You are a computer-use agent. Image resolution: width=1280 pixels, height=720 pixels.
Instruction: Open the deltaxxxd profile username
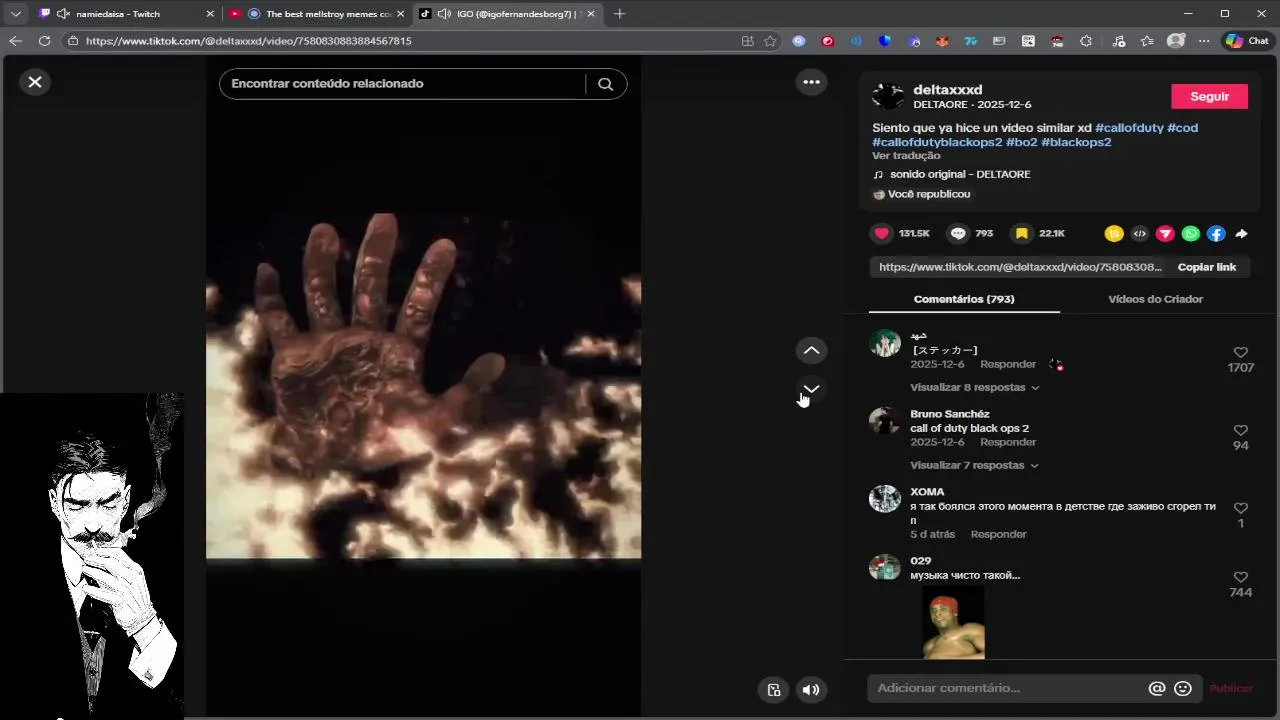tap(947, 90)
